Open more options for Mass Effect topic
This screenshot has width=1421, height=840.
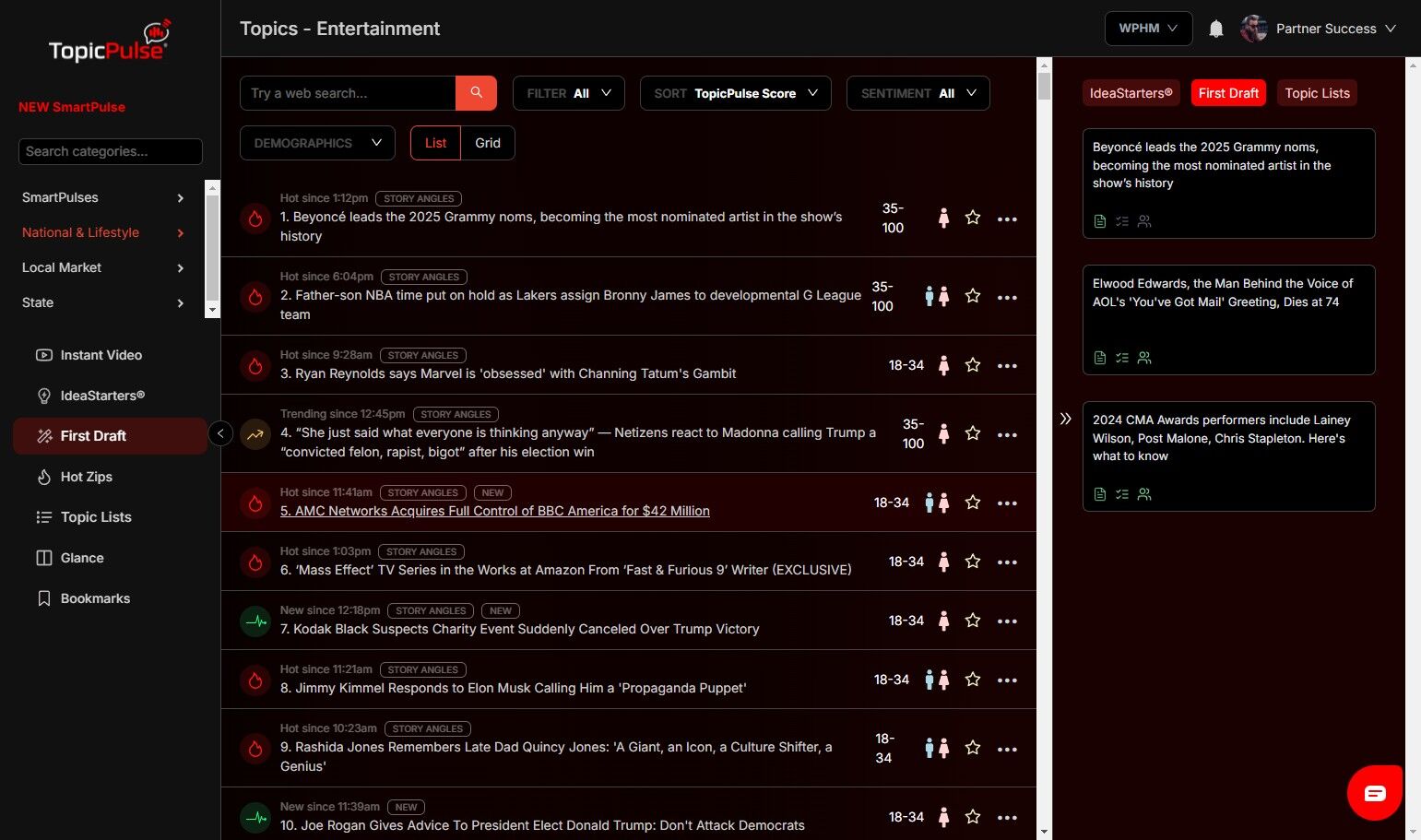(x=1007, y=562)
